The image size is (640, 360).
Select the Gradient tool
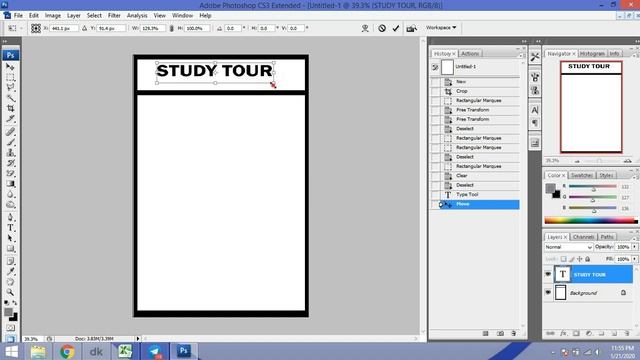[11, 184]
